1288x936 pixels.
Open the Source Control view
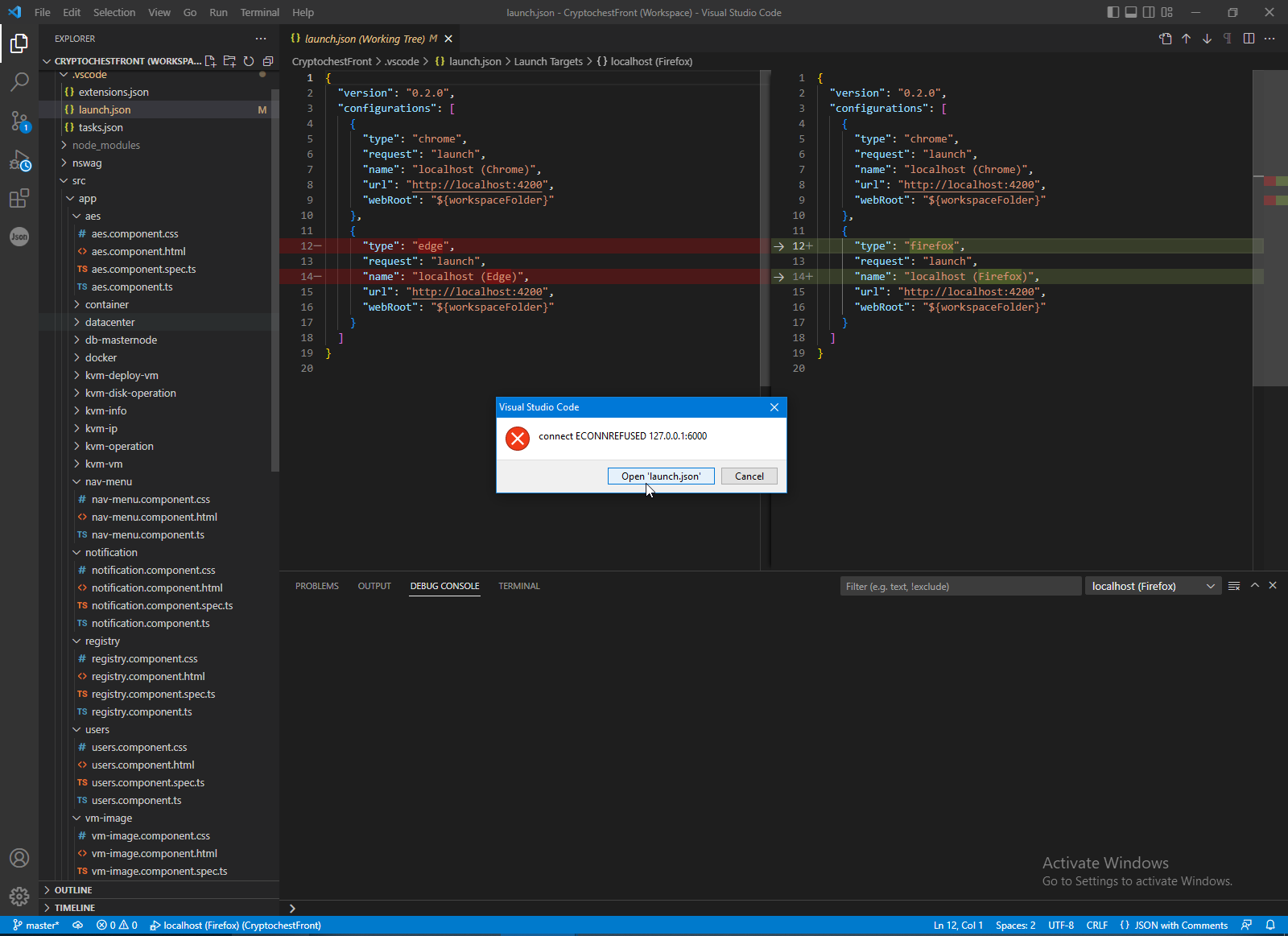click(x=19, y=121)
